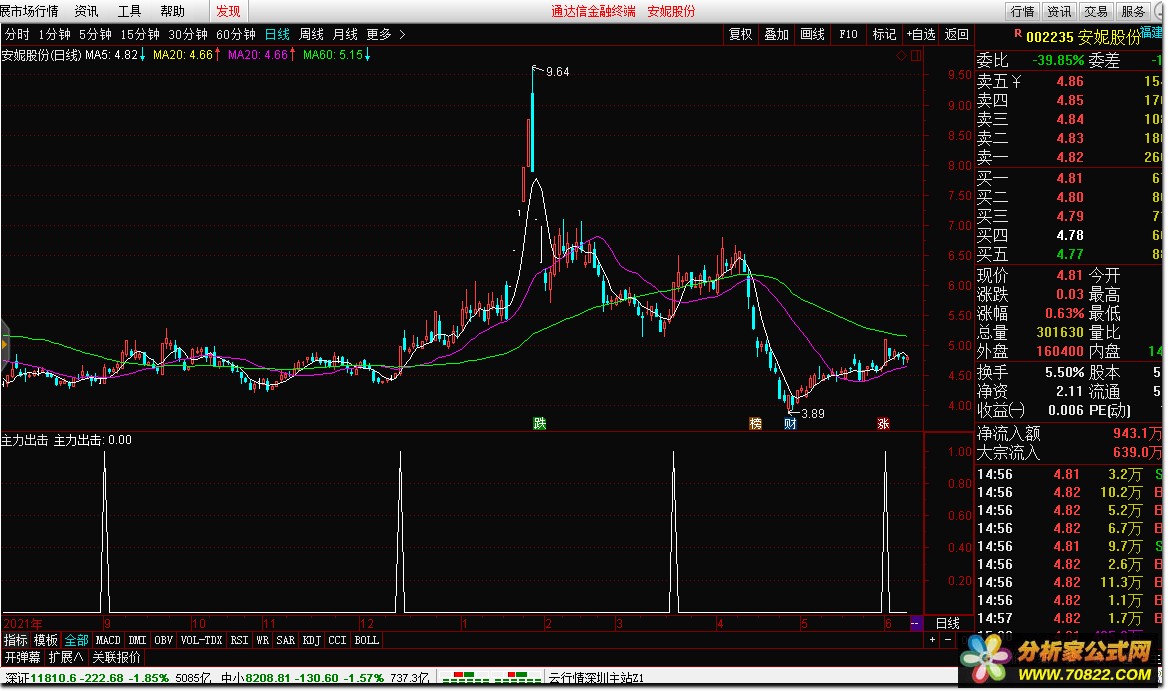The height and width of the screenshot is (691, 1168).
Task: Click the 3.89 low price label
Action: 813,413
